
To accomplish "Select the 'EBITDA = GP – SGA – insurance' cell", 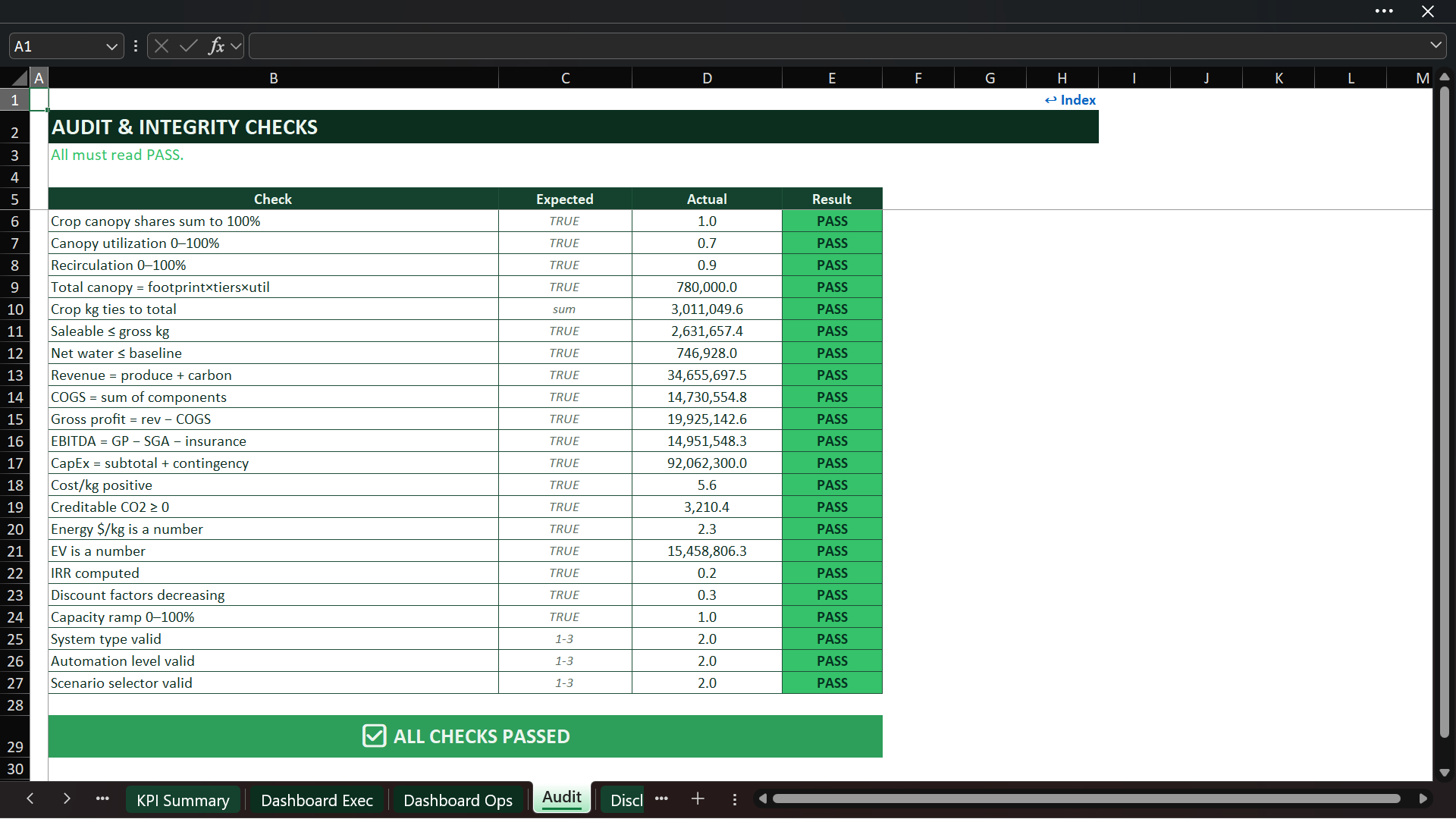I will [273, 441].
